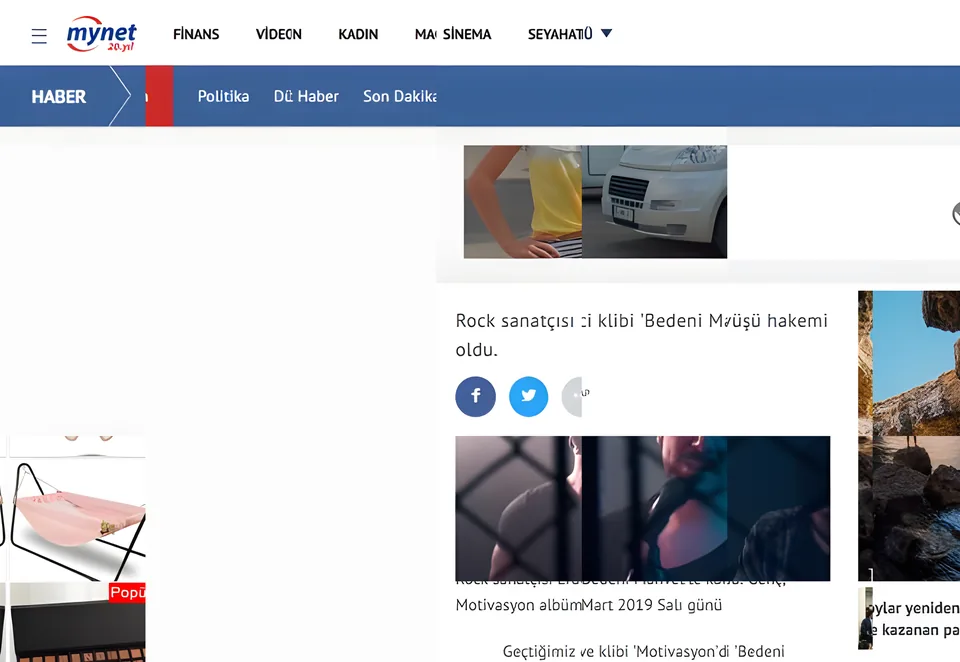The image size is (960, 662).
Task: Click the article video thumbnail behind fence
Action: pyautogui.click(x=642, y=508)
